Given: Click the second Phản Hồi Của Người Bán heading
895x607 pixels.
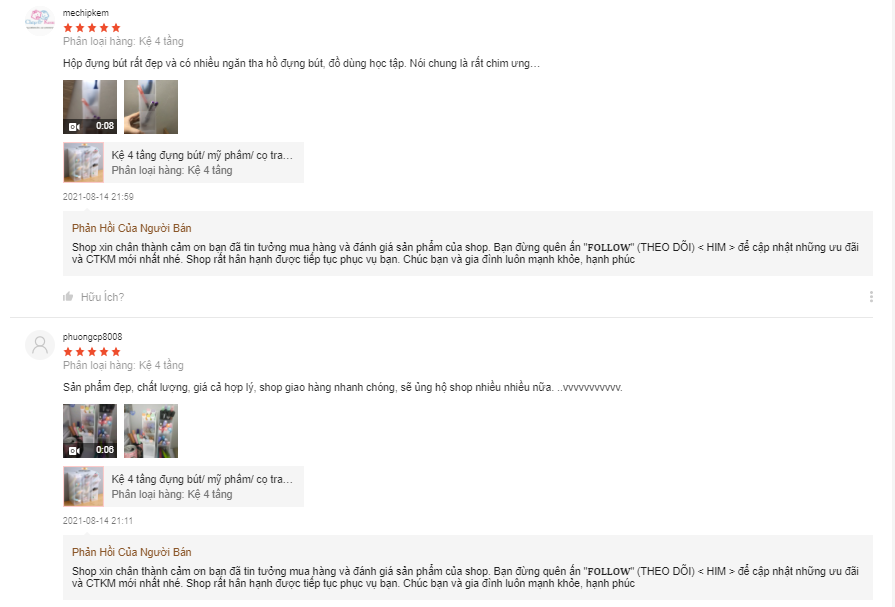Looking at the screenshot, I should pyautogui.click(x=131, y=552).
